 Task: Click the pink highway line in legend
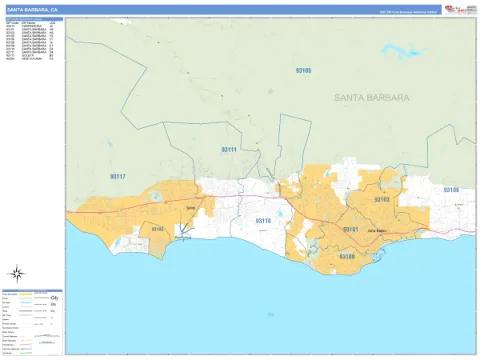click(26, 344)
